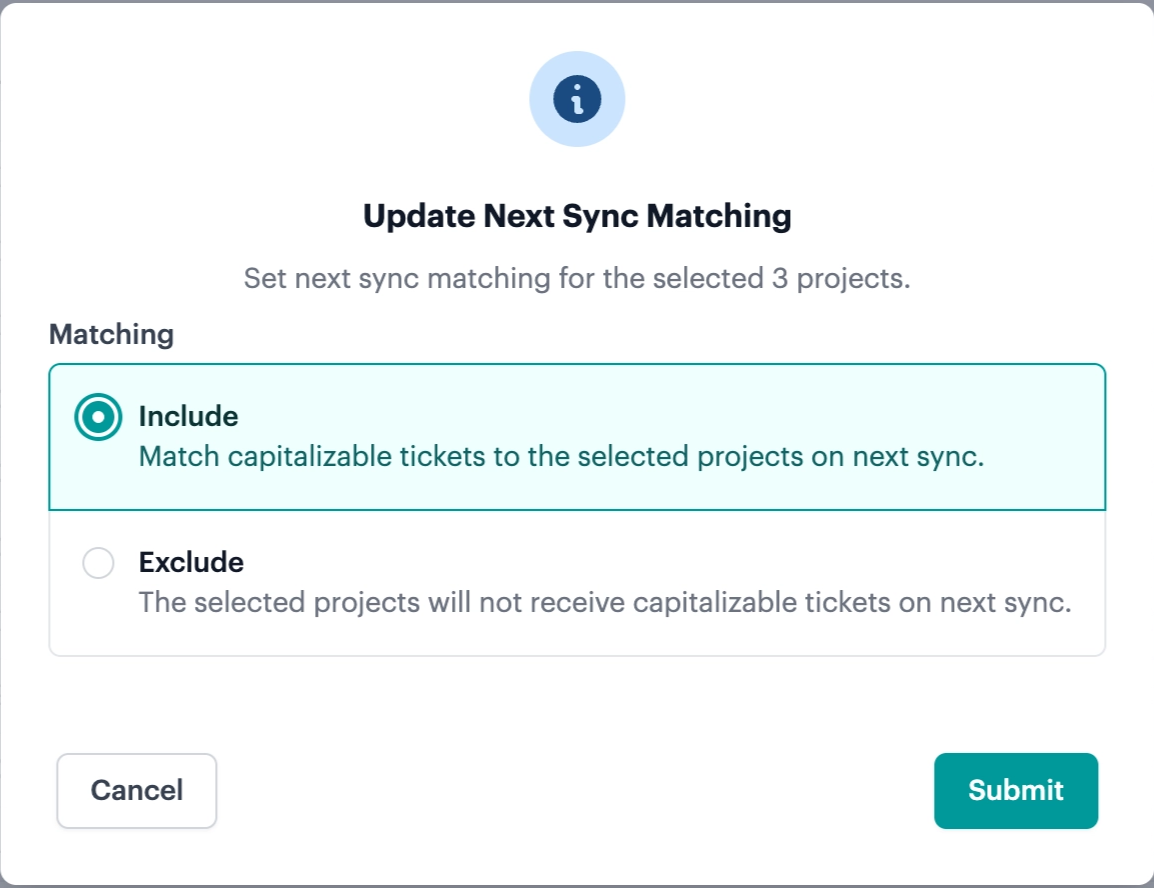Click the Cancel button
The height and width of the screenshot is (888, 1154).
pyautogui.click(x=137, y=790)
